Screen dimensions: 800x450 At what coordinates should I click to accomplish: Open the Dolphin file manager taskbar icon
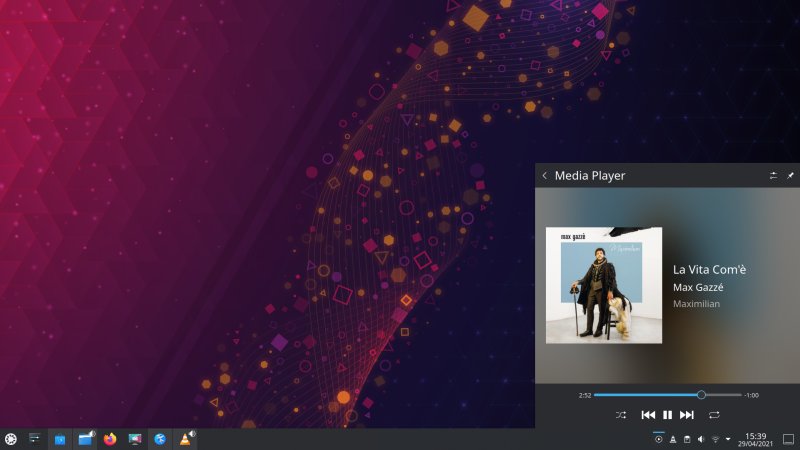85,439
